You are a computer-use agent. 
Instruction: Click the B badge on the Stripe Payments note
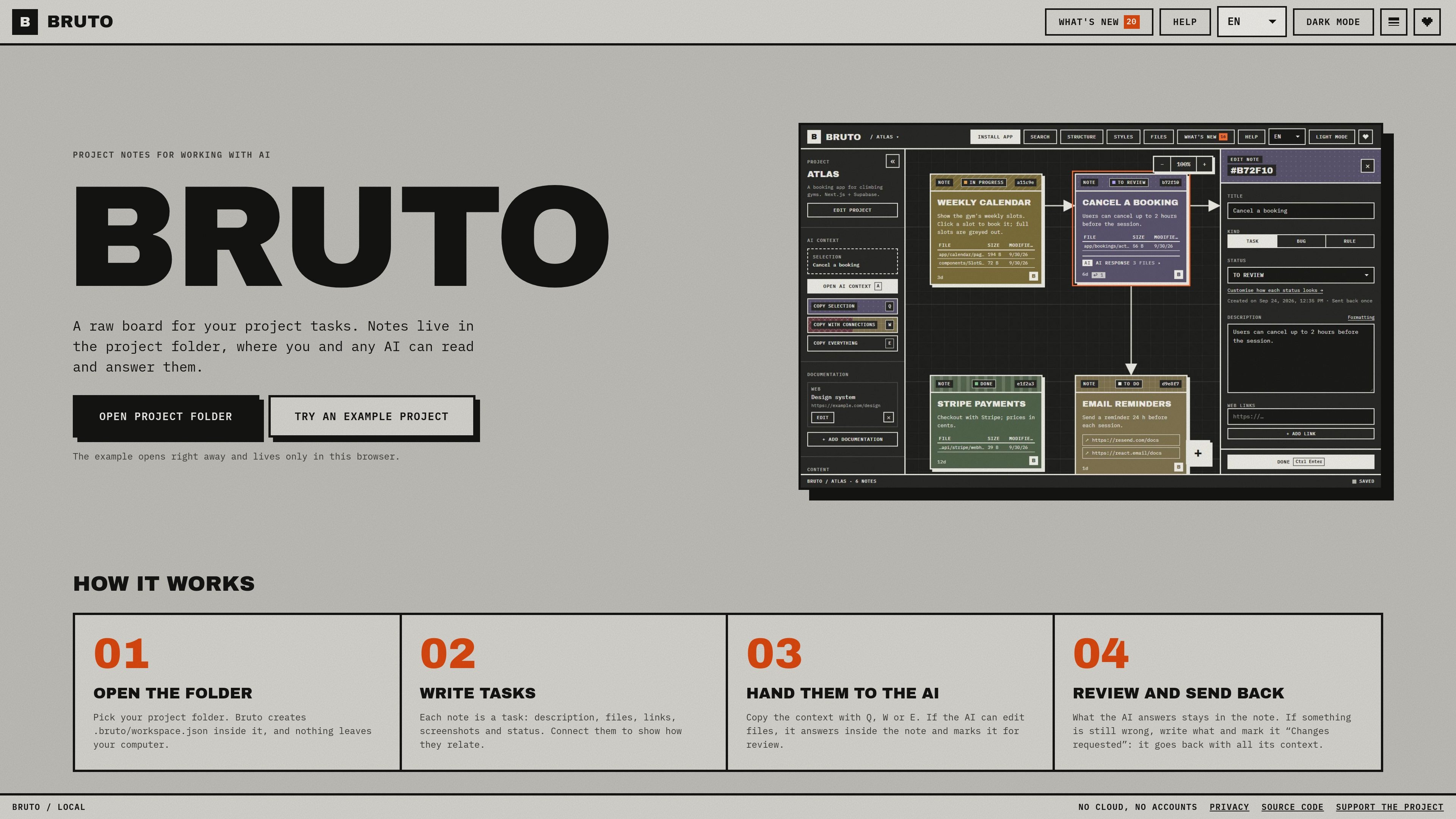coord(1033,461)
